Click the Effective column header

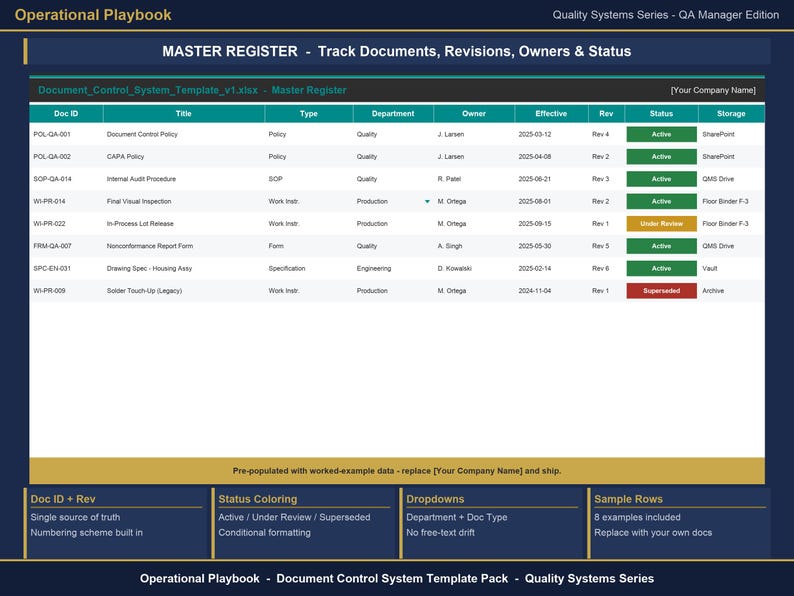coord(551,113)
